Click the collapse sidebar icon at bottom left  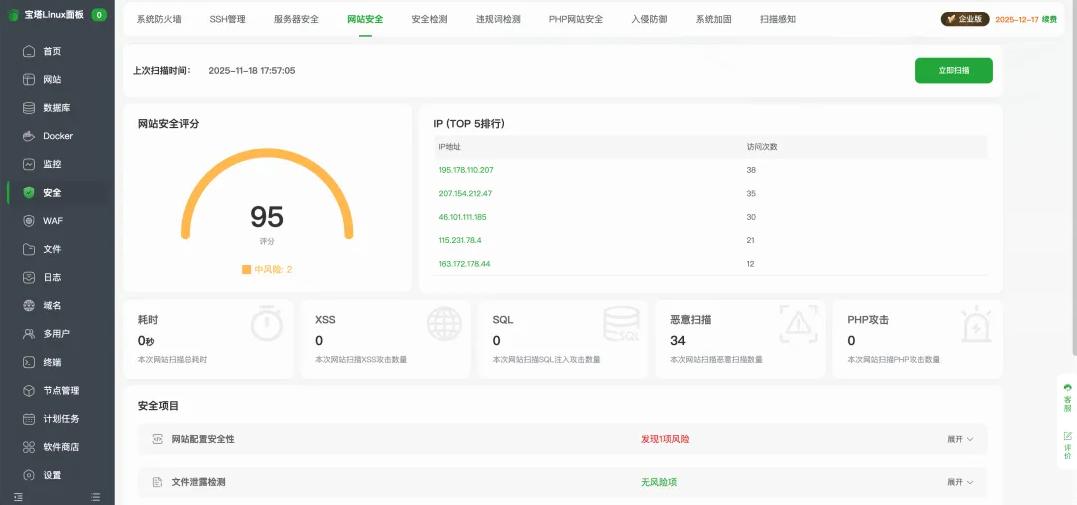pyautogui.click(x=18, y=497)
